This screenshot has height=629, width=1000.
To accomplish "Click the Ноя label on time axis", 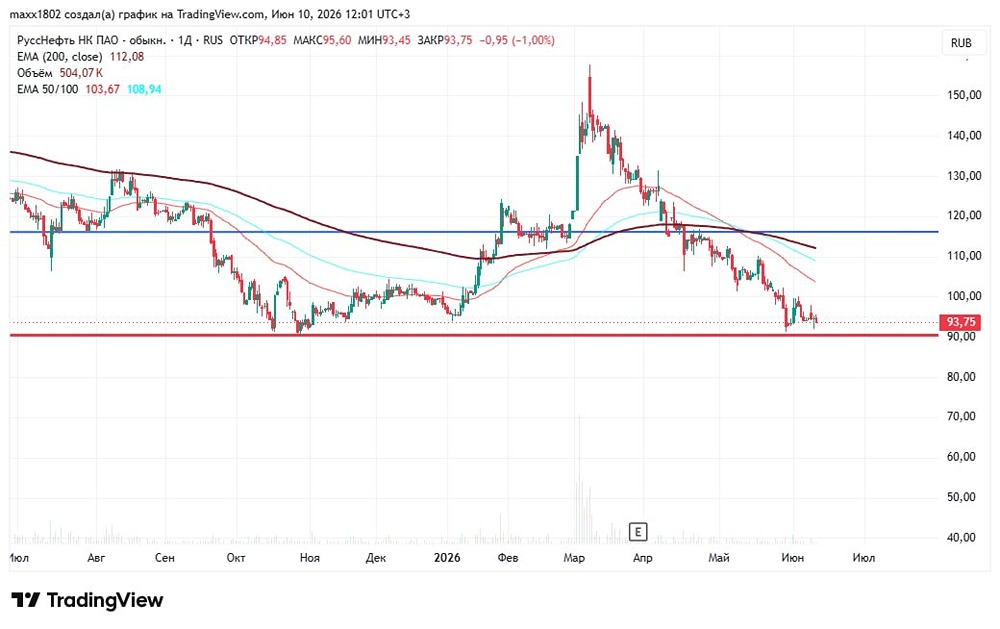I will tap(309, 558).
